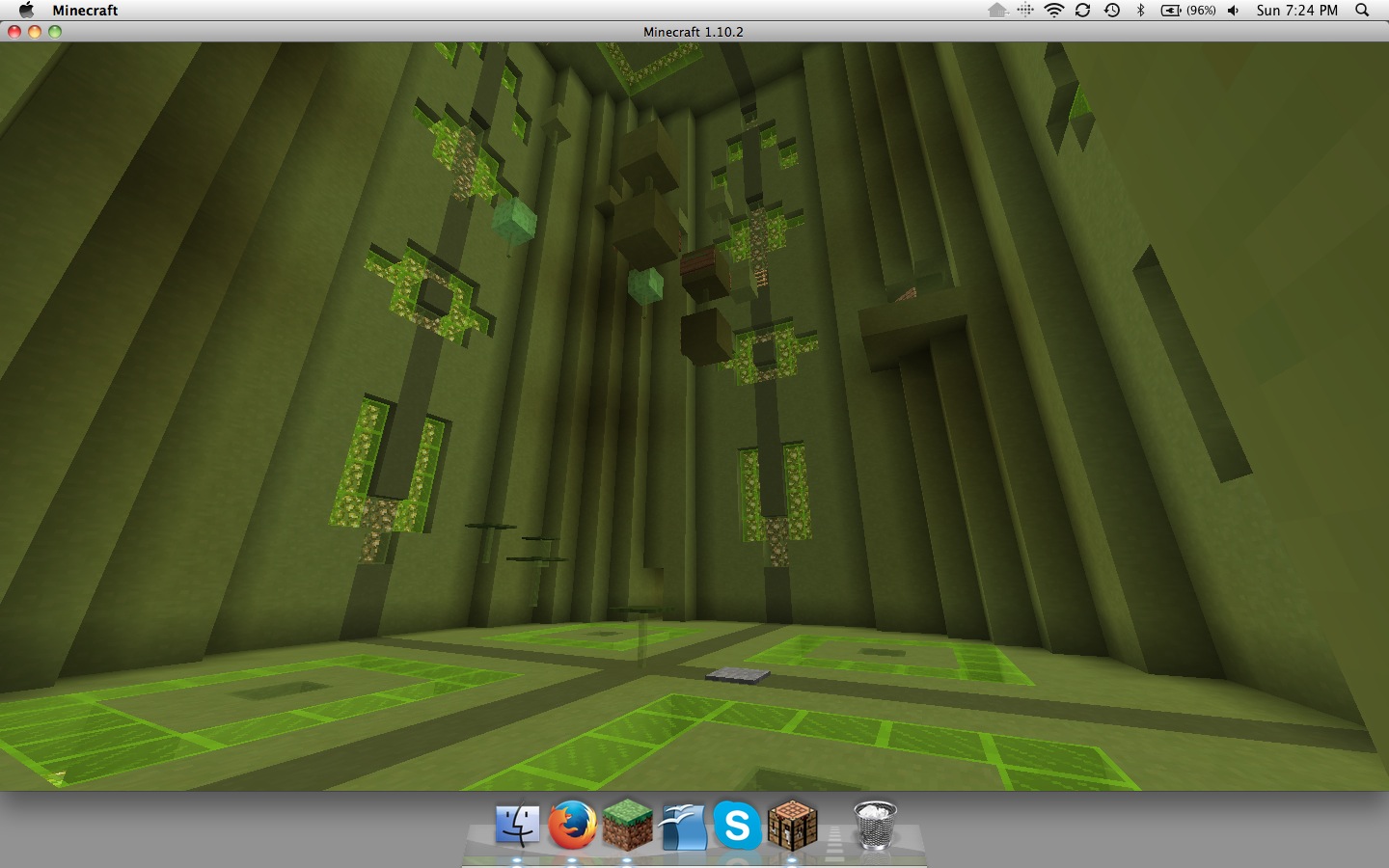Open the battery status menu showing 96%
The height and width of the screenshot is (868, 1389).
[1187, 10]
